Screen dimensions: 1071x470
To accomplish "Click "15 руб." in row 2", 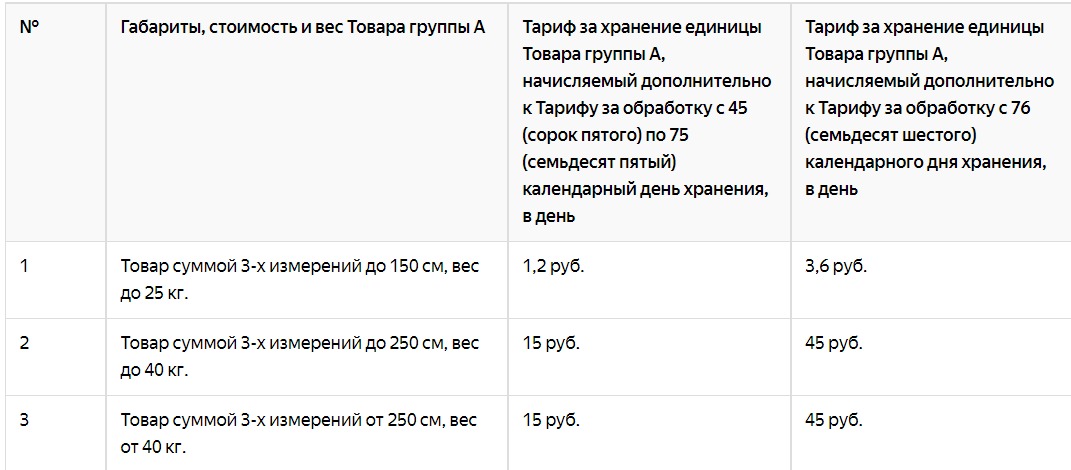I will point(551,344).
